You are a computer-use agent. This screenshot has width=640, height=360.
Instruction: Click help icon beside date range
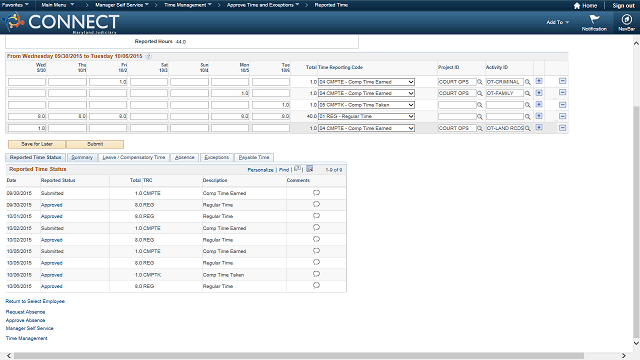(149, 56)
